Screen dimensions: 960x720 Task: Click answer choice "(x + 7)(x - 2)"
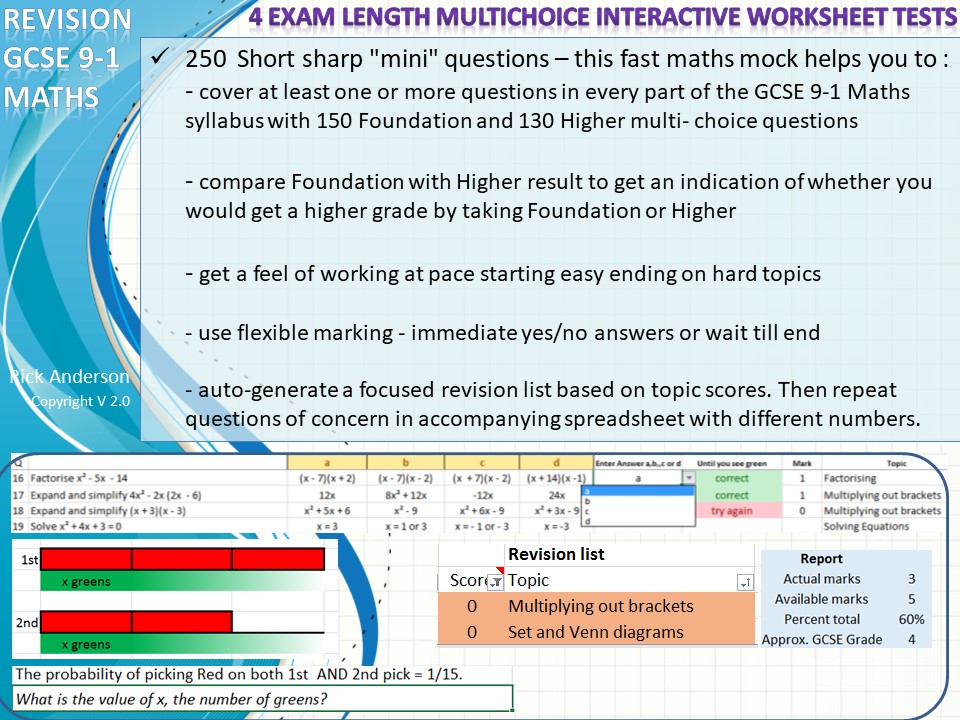point(482,478)
